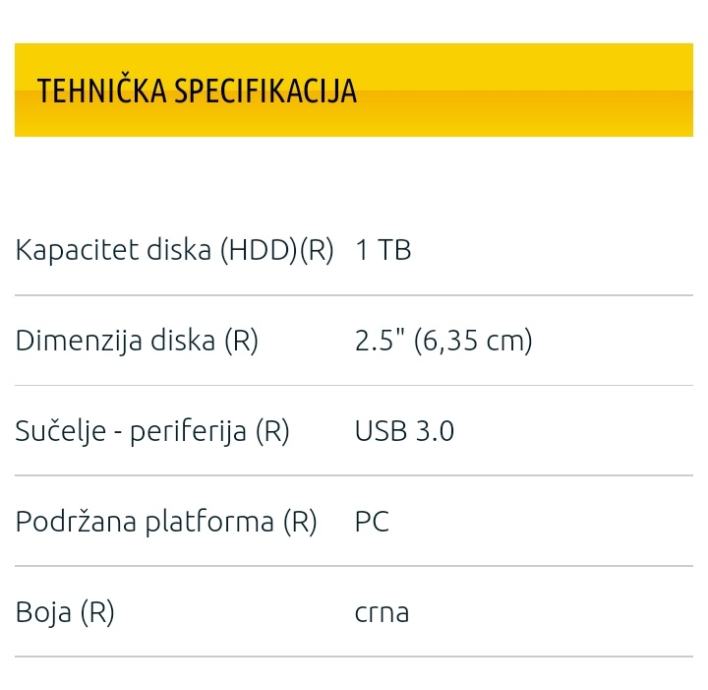Click the PC platform value
This screenshot has height=690, width=708.
[x=372, y=522]
